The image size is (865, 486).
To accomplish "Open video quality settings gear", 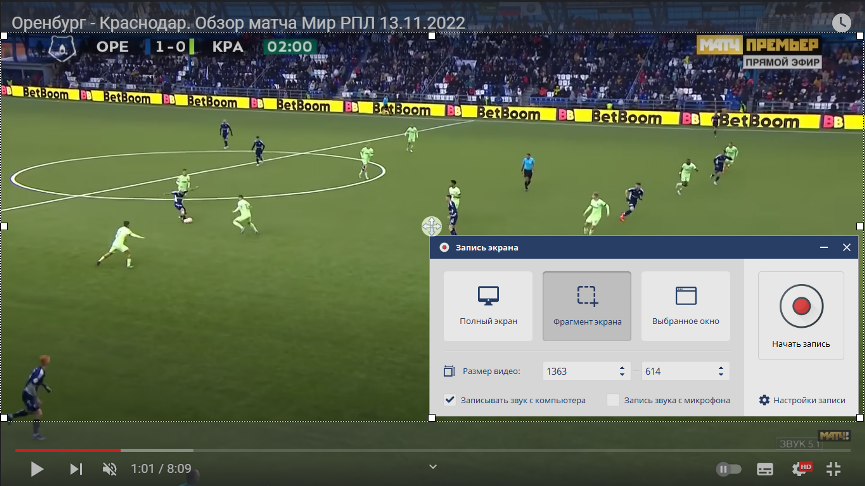I will coord(800,468).
